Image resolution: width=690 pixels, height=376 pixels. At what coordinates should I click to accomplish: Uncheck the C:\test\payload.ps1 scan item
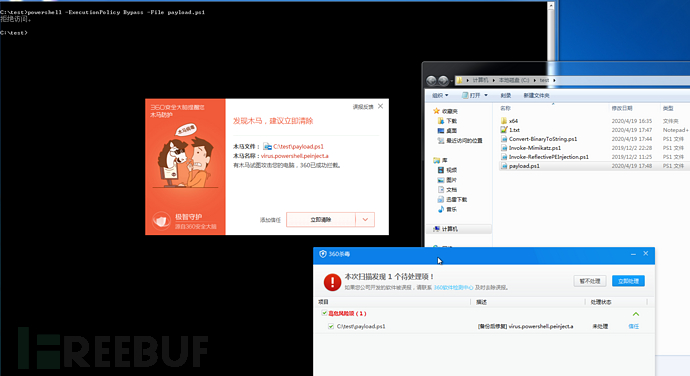click(330, 326)
